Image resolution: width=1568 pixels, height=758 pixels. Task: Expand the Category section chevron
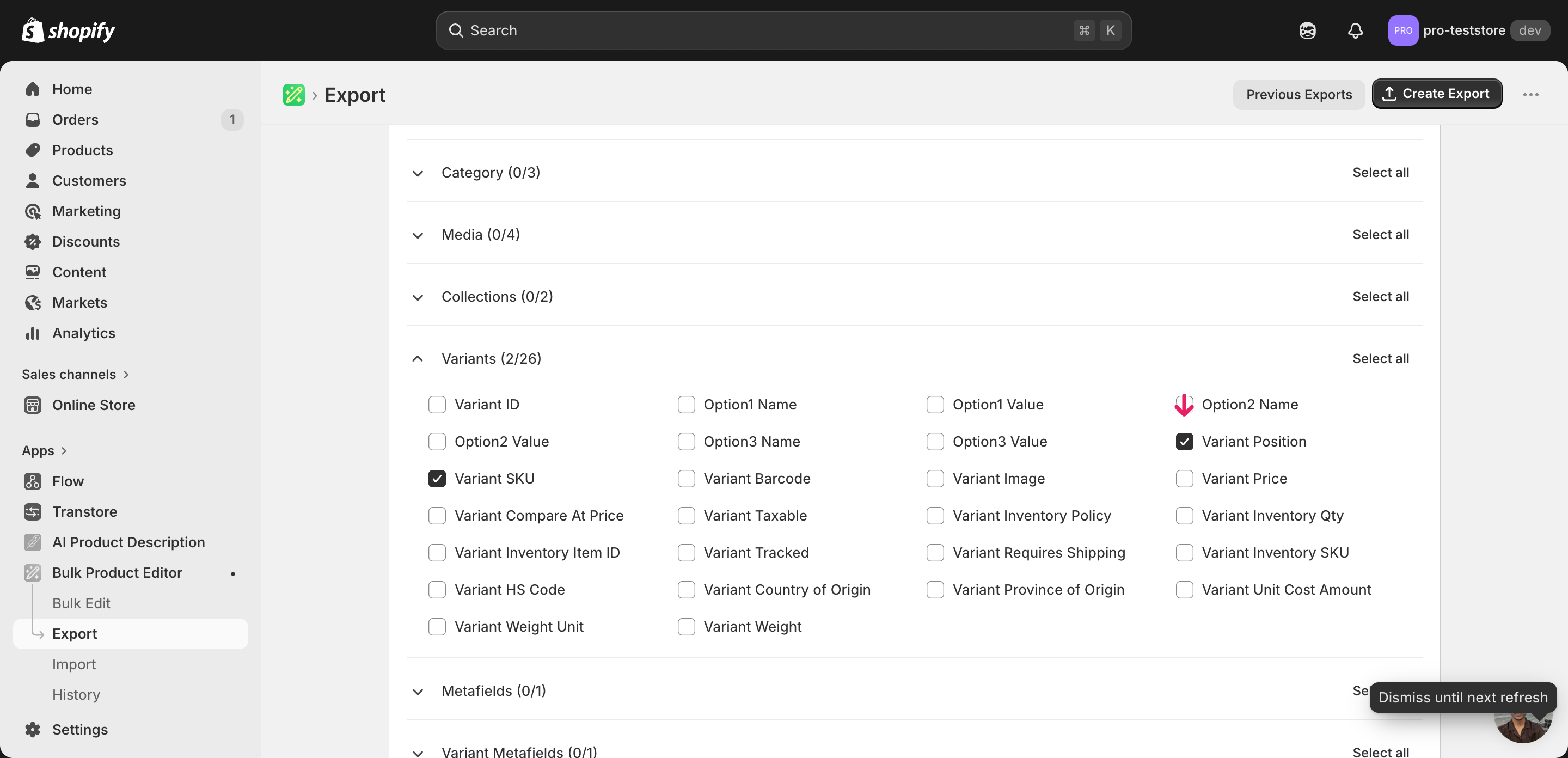pos(418,173)
